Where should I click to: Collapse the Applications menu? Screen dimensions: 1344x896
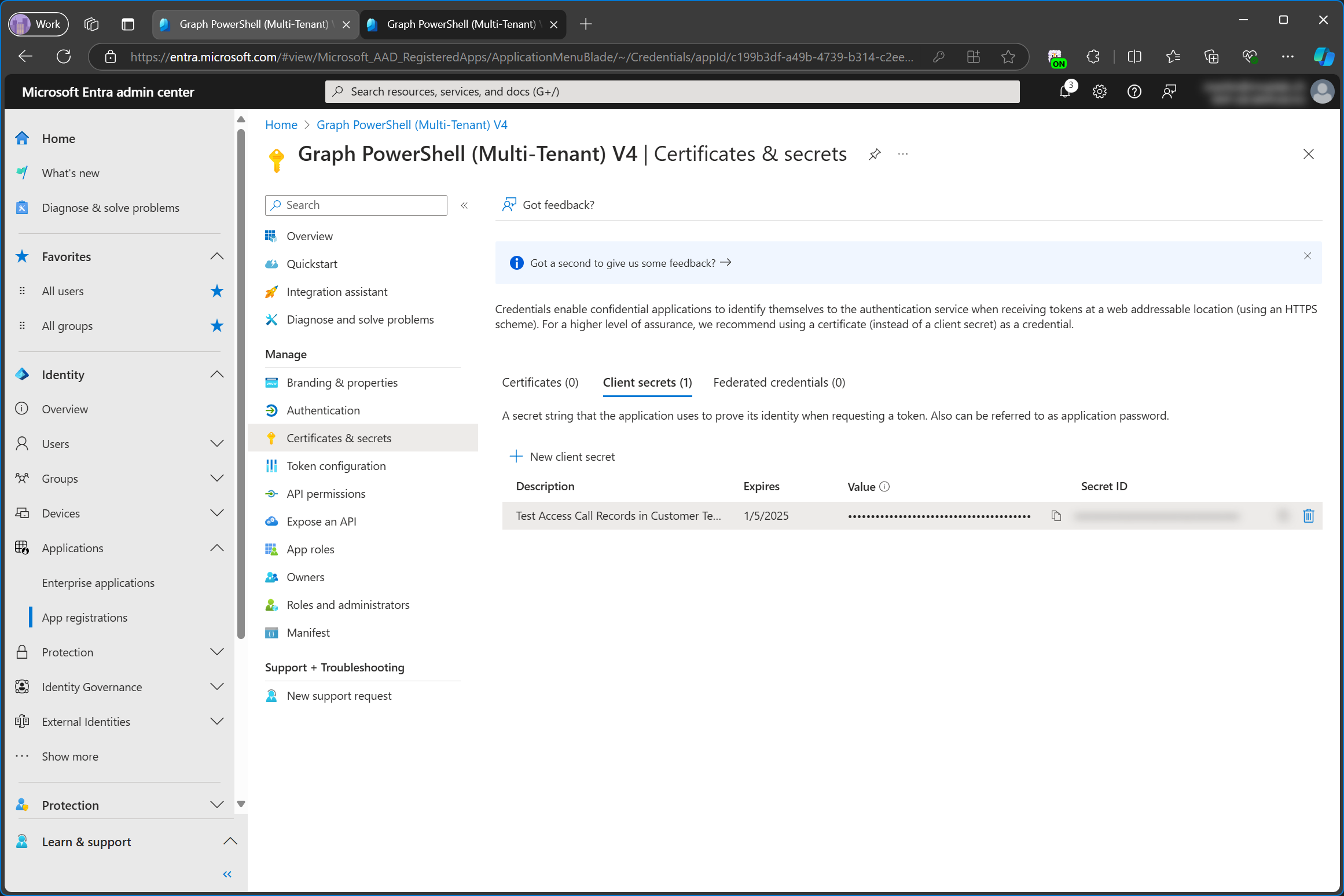[x=217, y=548]
